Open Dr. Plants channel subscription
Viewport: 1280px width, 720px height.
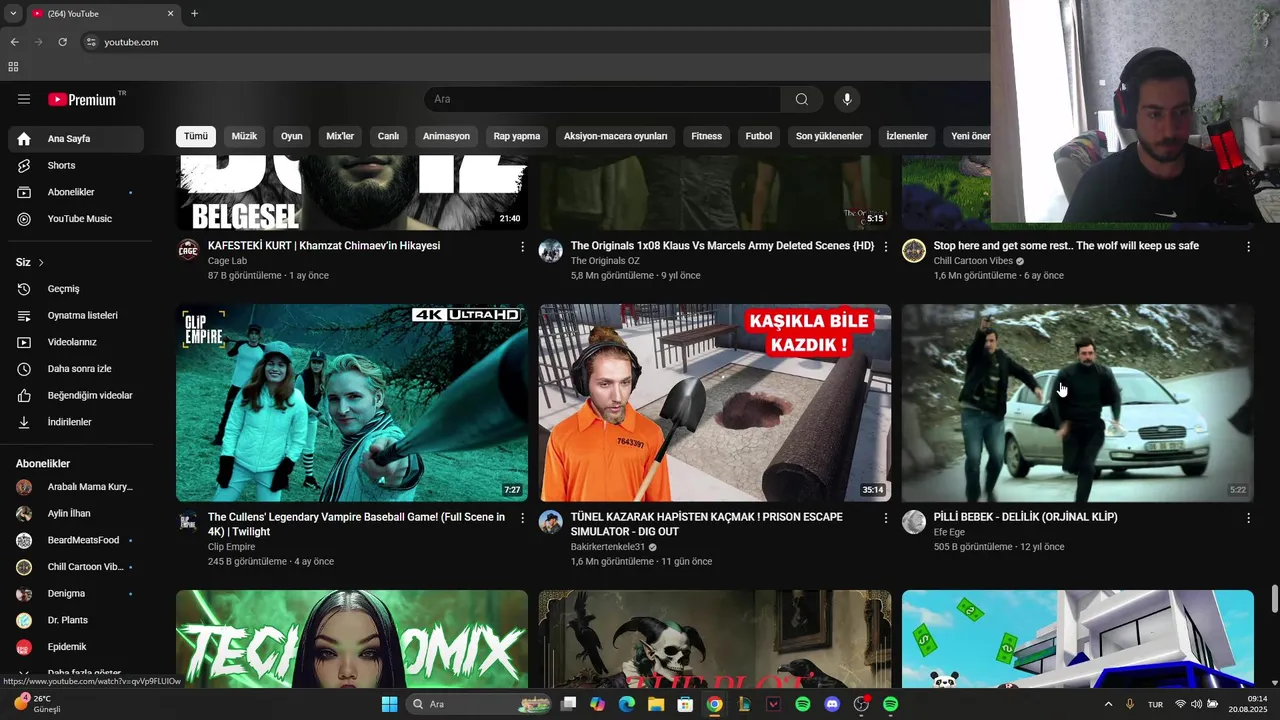[x=76, y=620]
